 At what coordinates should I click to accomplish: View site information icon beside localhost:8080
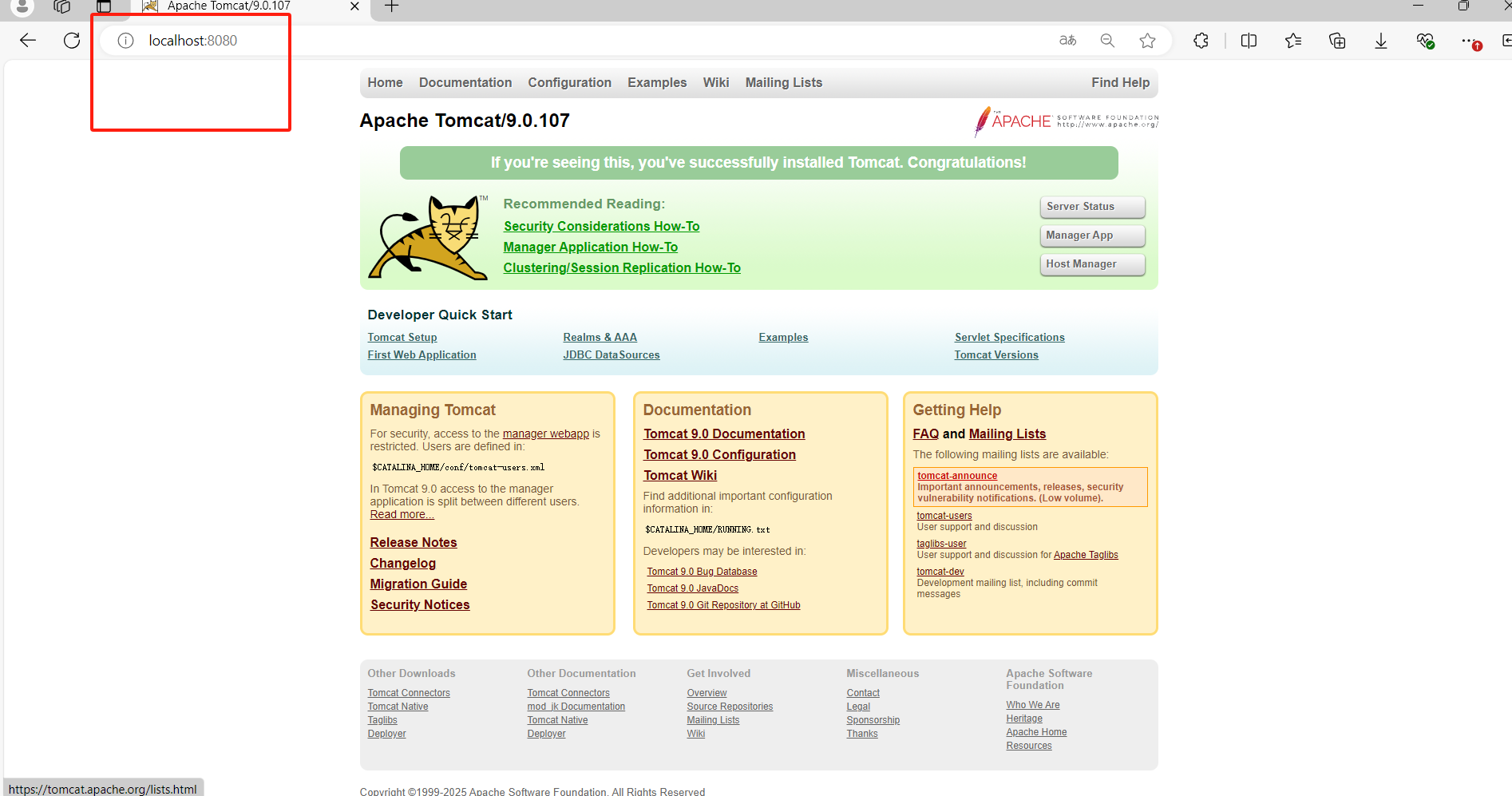coord(125,41)
